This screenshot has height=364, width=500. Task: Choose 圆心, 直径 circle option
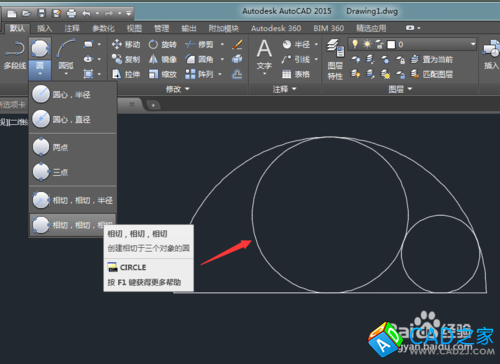73,119
